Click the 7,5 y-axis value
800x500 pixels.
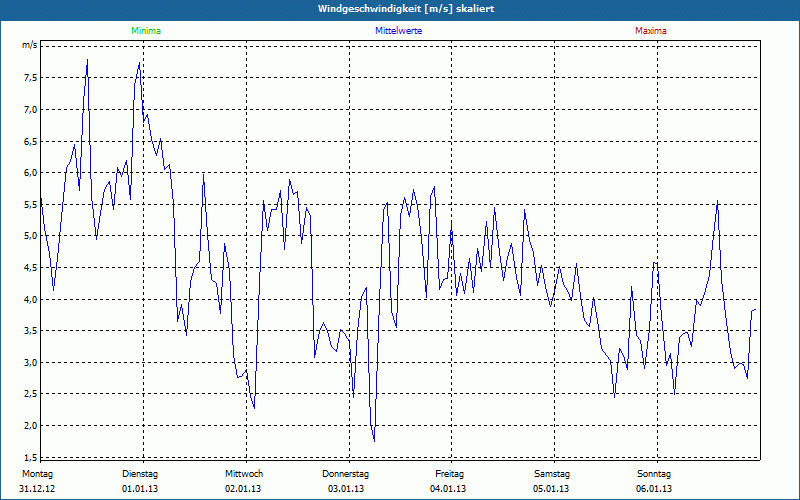tap(30, 78)
